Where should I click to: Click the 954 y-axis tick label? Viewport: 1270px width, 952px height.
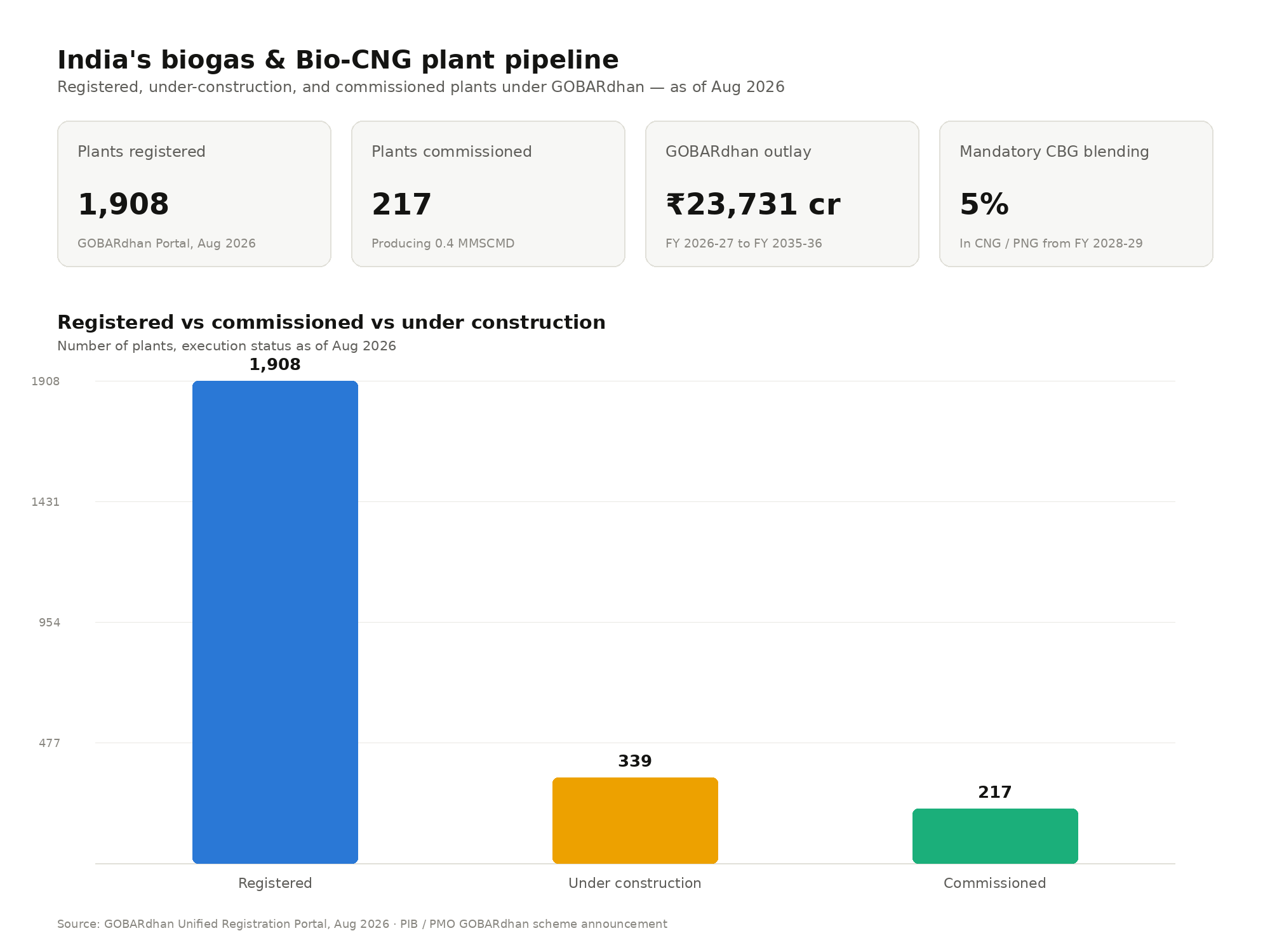50,623
